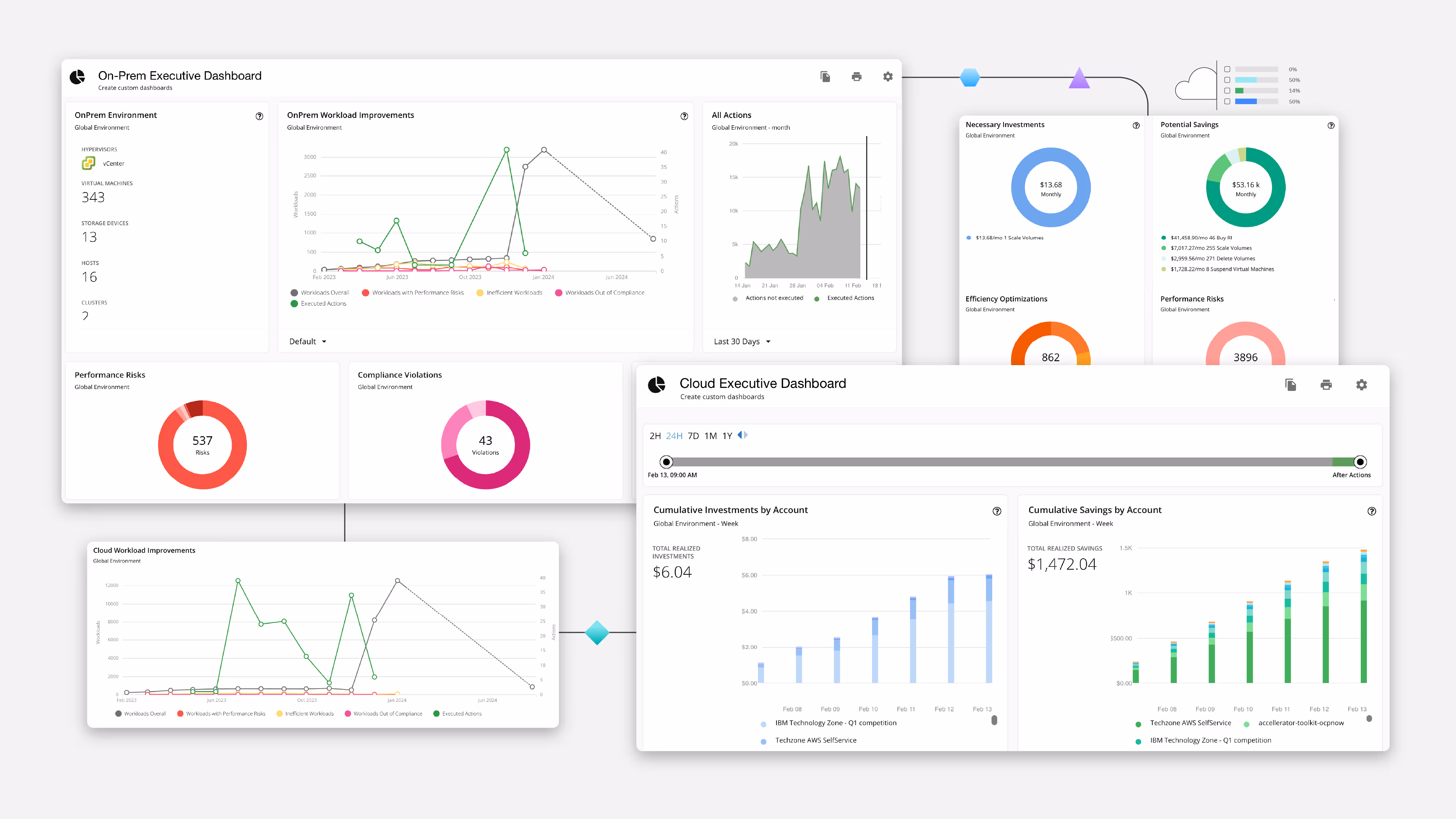Check the 0% checkbox beside cloud
The image size is (1456, 819).
click(1227, 69)
